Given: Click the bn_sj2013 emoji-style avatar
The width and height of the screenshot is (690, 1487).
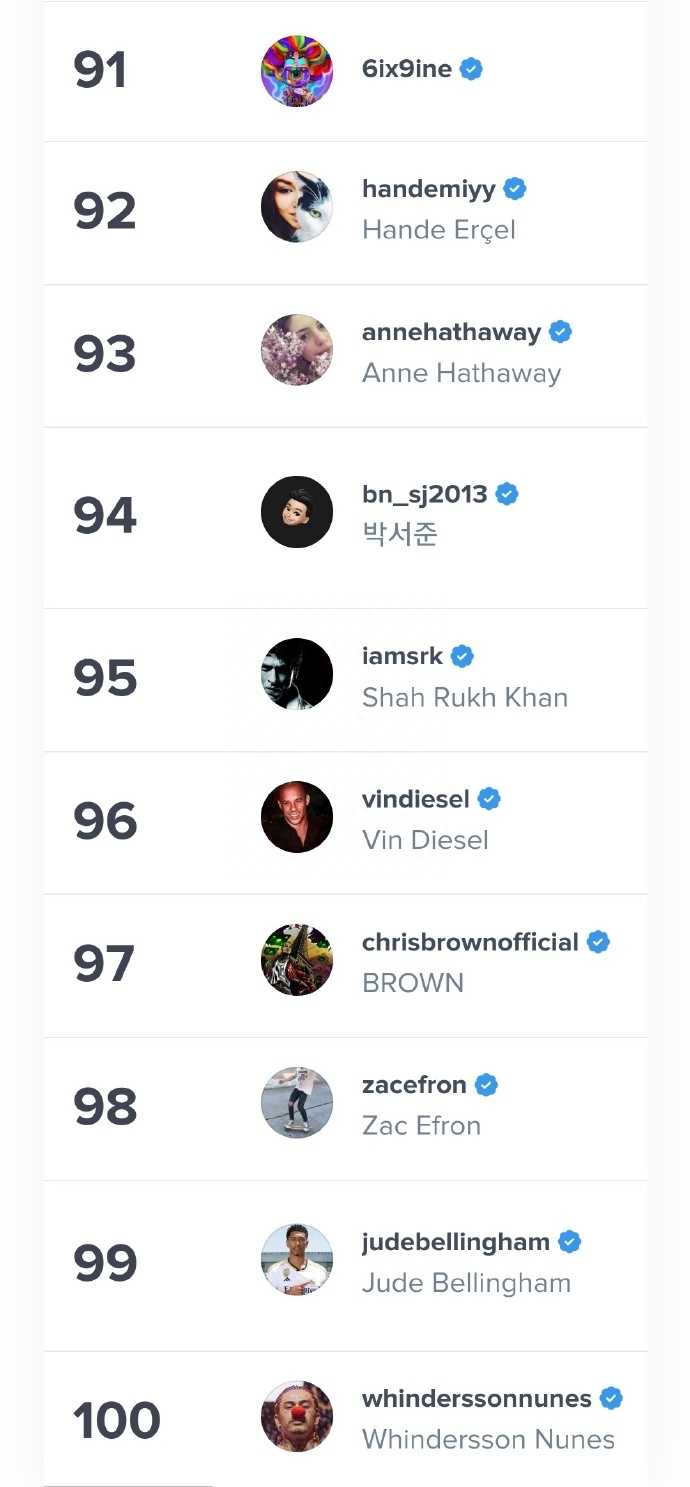Looking at the screenshot, I should point(297,512).
